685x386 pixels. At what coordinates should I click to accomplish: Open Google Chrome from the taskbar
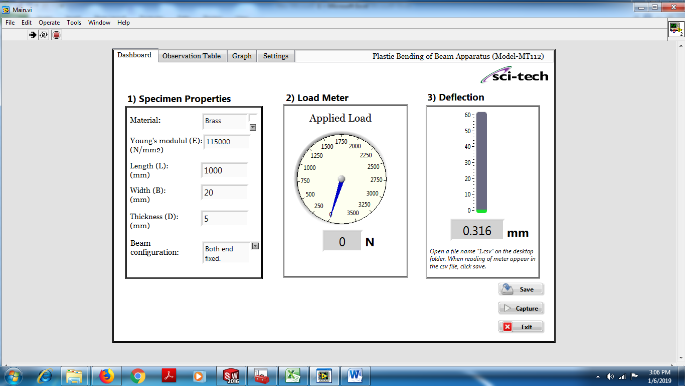pyautogui.click(x=138, y=376)
